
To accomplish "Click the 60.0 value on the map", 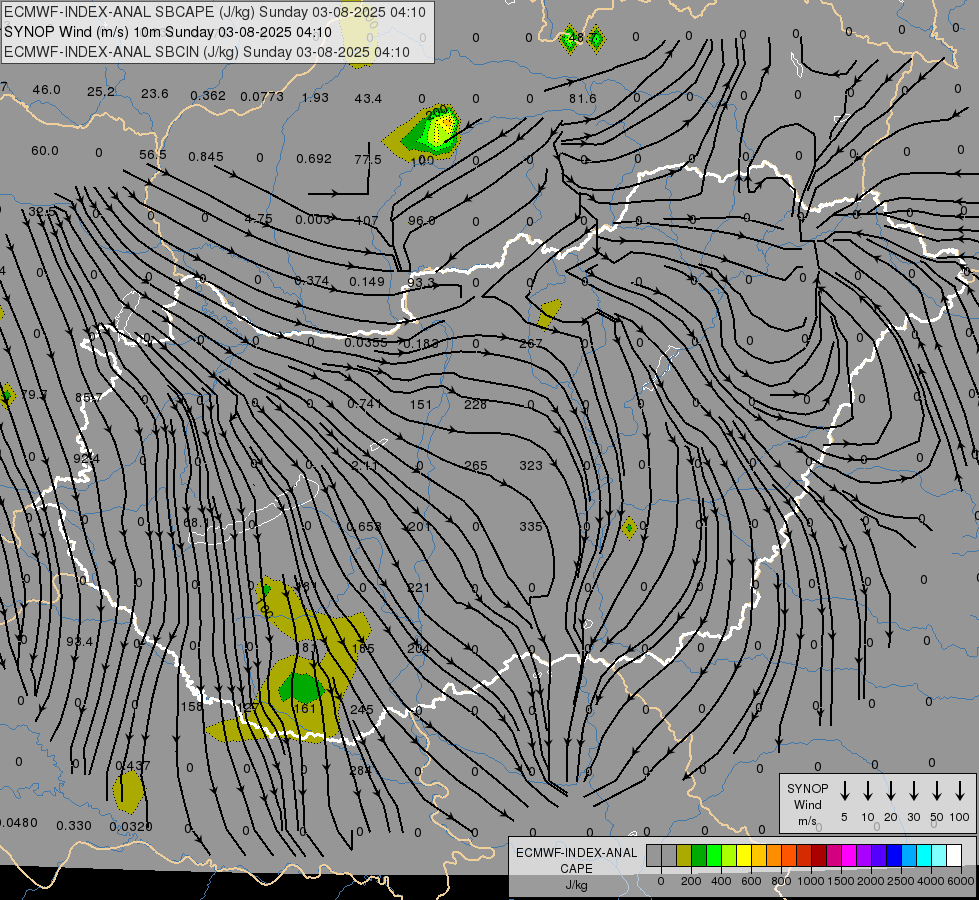I will click(x=45, y=151).
